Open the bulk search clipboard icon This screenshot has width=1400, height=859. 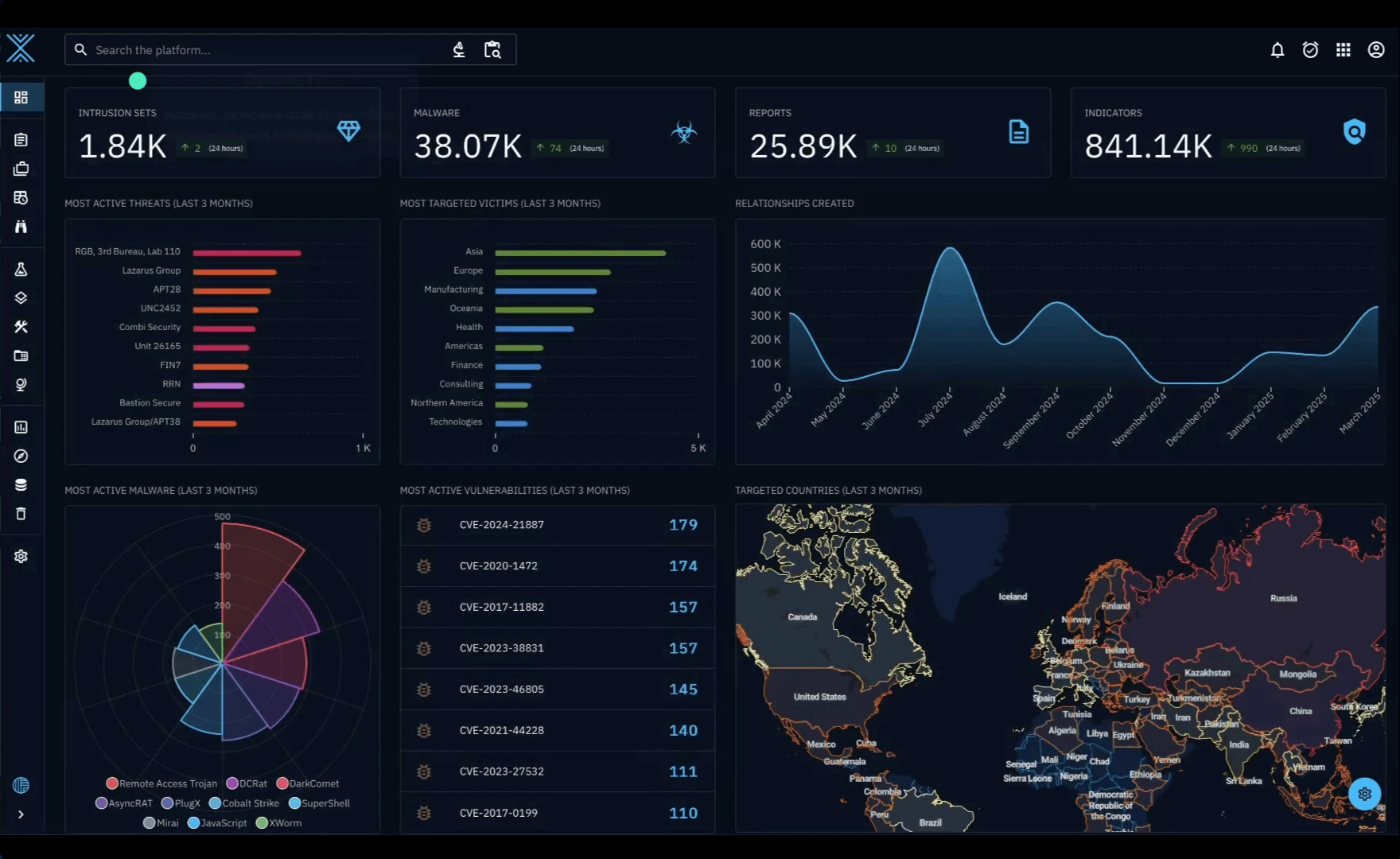492,50
